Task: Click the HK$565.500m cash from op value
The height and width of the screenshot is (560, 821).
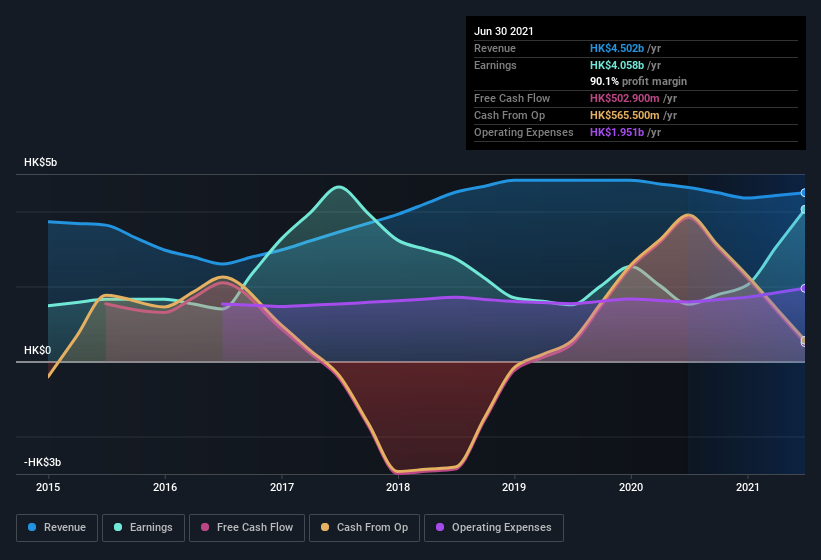Action: coord(625,115)
